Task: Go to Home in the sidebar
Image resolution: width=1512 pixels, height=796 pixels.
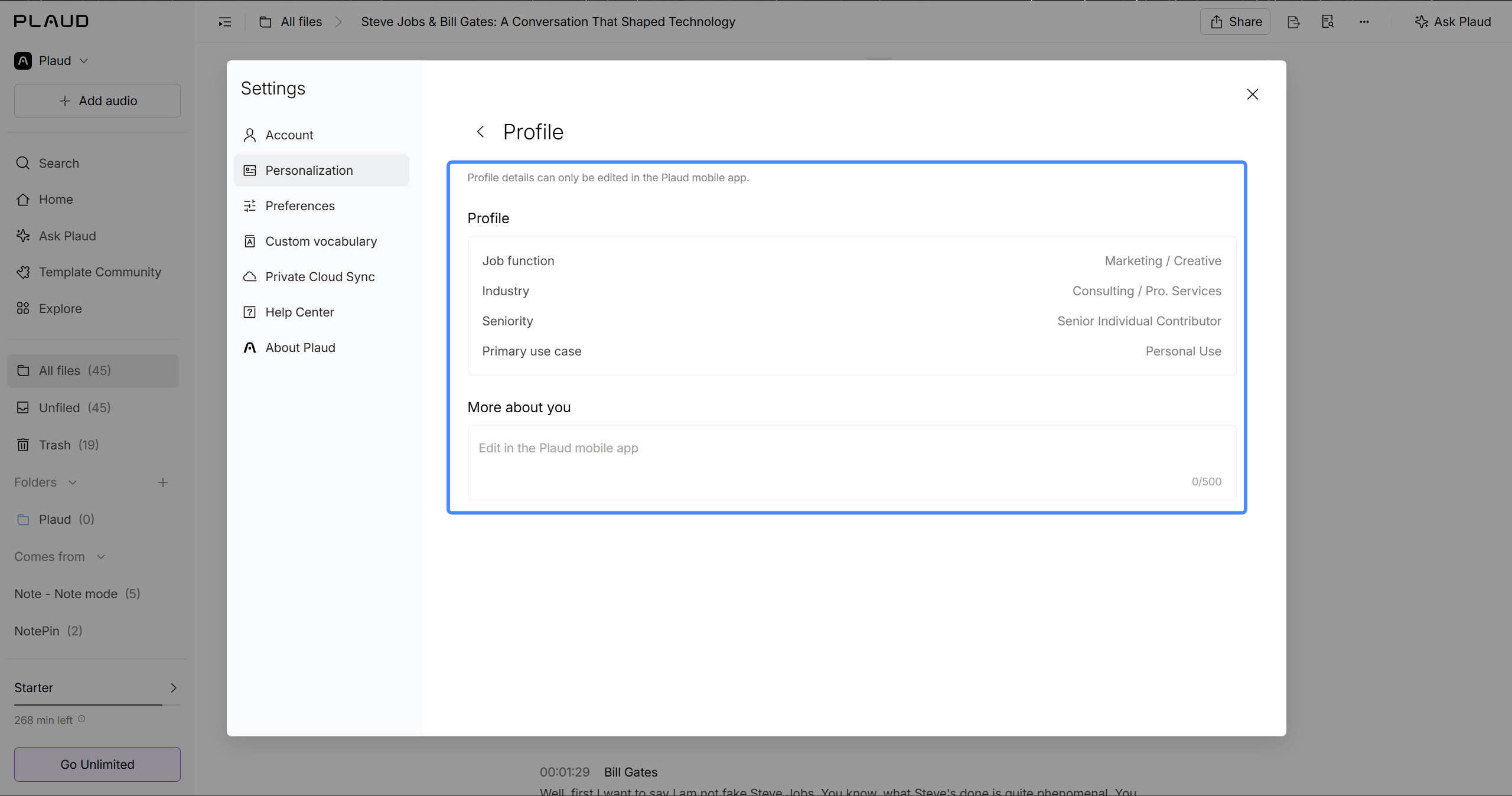Action: [x=93, y=200]
